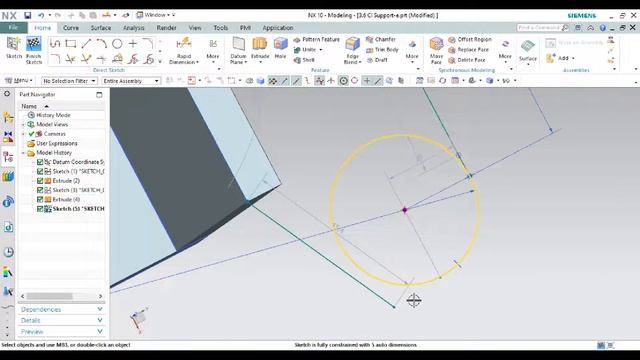The height and width of the screenshot is (360, 640).
Task: Open the History clock sidebar tab
Action: click(8, 252)
